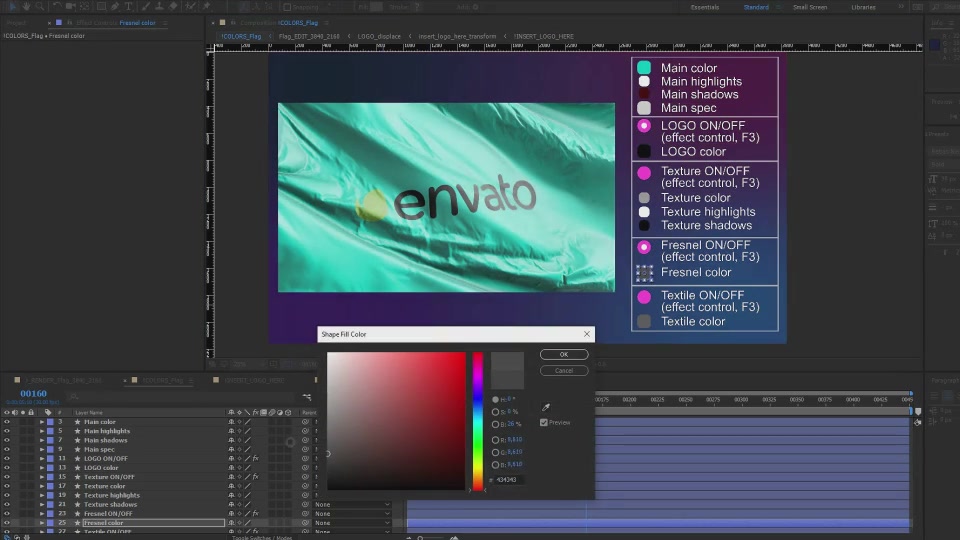Select the Rotation tool
960x540 pixels.
click(57, 6)
